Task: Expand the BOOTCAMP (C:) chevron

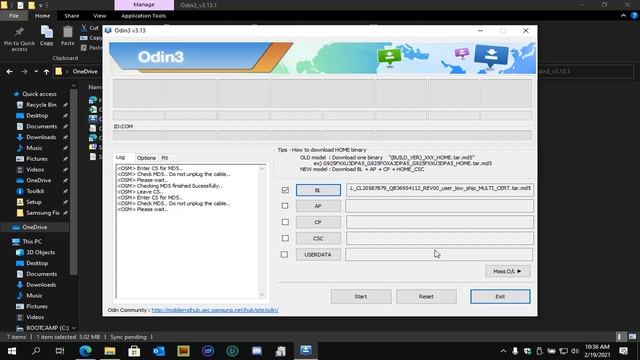Action: click(73, 328)
